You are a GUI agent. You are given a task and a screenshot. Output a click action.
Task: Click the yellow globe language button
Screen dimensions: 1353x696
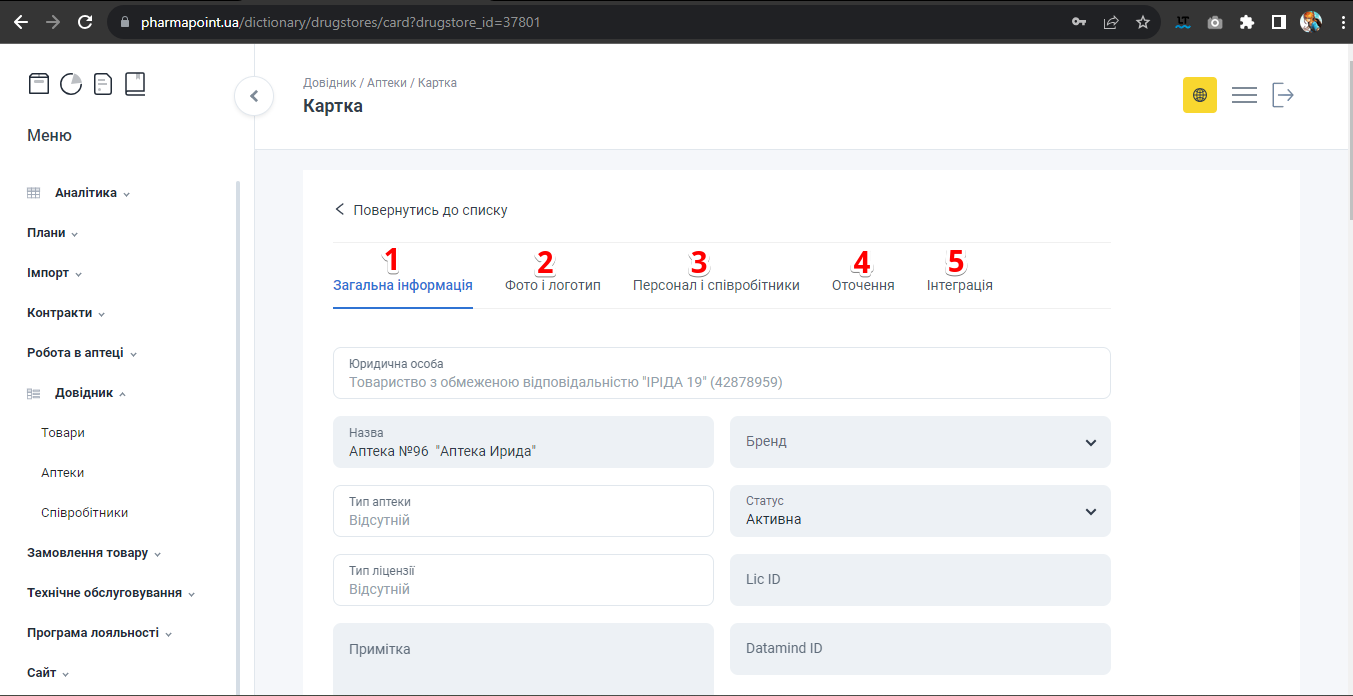(1199, 95)
